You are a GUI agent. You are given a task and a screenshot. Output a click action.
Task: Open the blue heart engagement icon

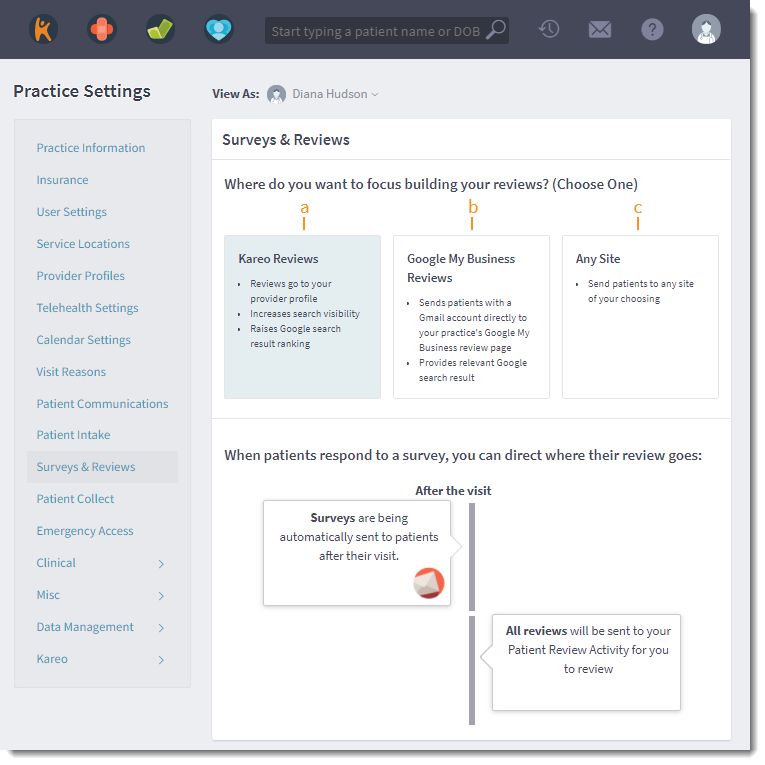[x=219, y=29]
